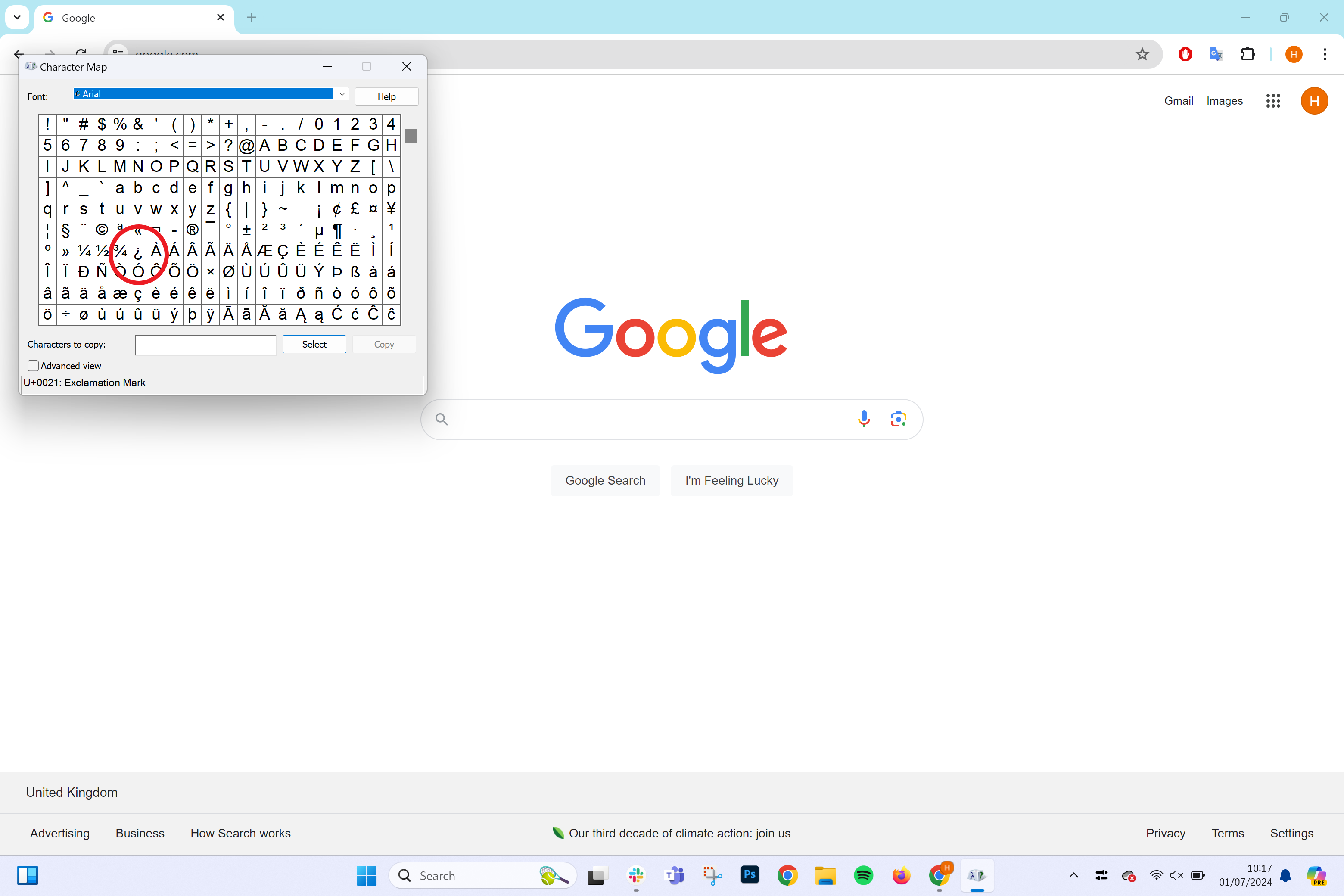Click the Help button in Character Map
Image resolution: width=1344 pixels, height=896 pixels.
(x=386, y=96)
